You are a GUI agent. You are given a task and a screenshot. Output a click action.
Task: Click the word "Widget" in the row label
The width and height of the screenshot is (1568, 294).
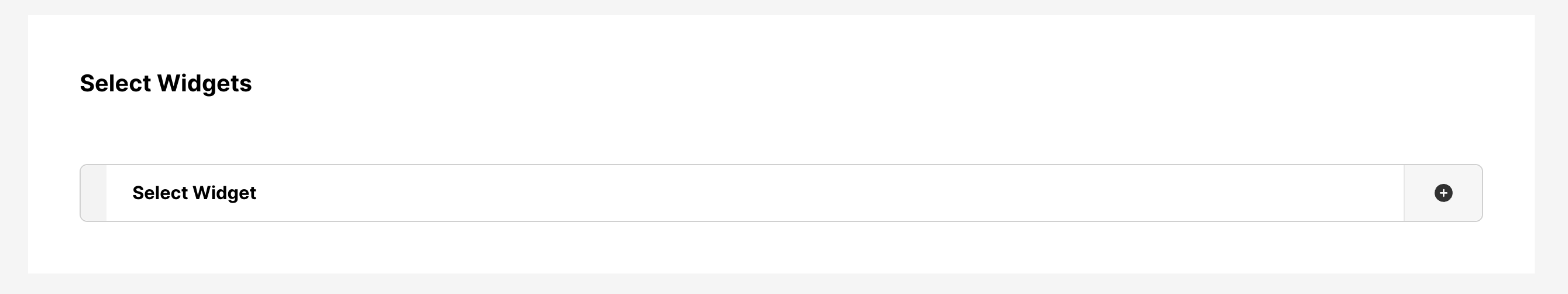pos(224,193)
